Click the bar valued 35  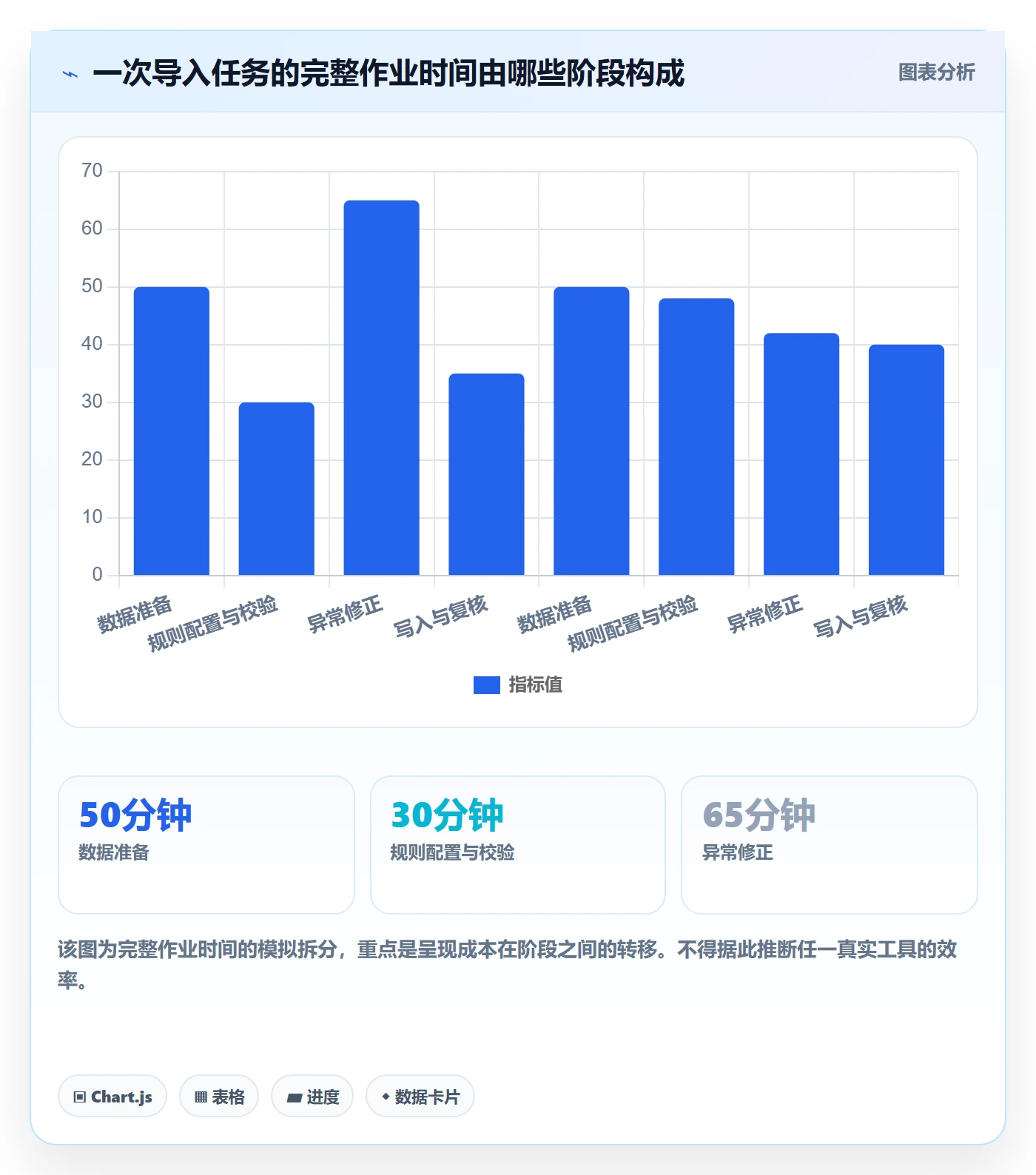pos(487,474)
